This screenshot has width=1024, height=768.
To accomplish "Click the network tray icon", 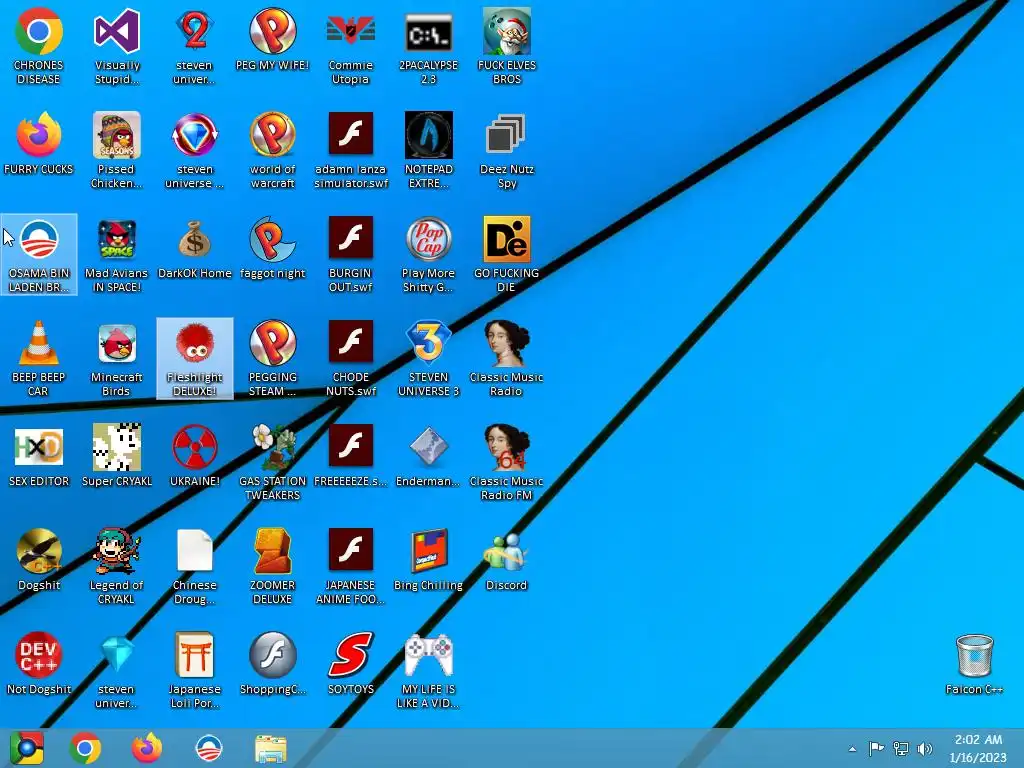I will (x=901, y=749).
